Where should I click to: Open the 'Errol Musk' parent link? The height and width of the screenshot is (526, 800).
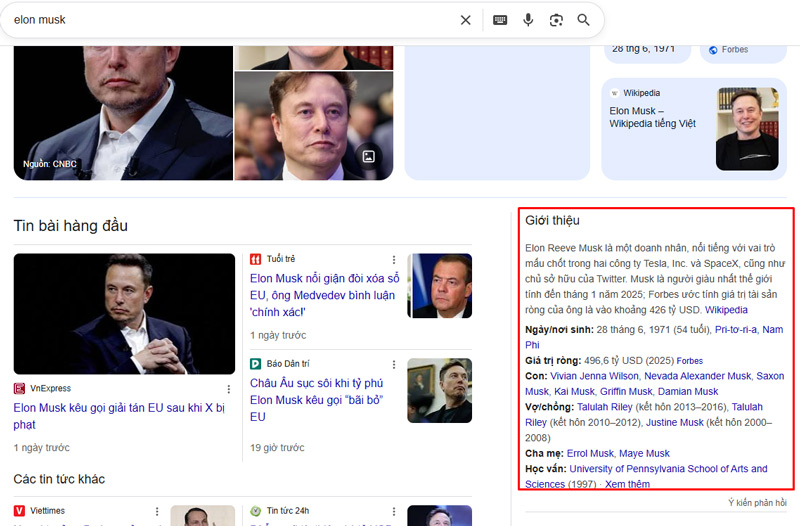point(590,454)
